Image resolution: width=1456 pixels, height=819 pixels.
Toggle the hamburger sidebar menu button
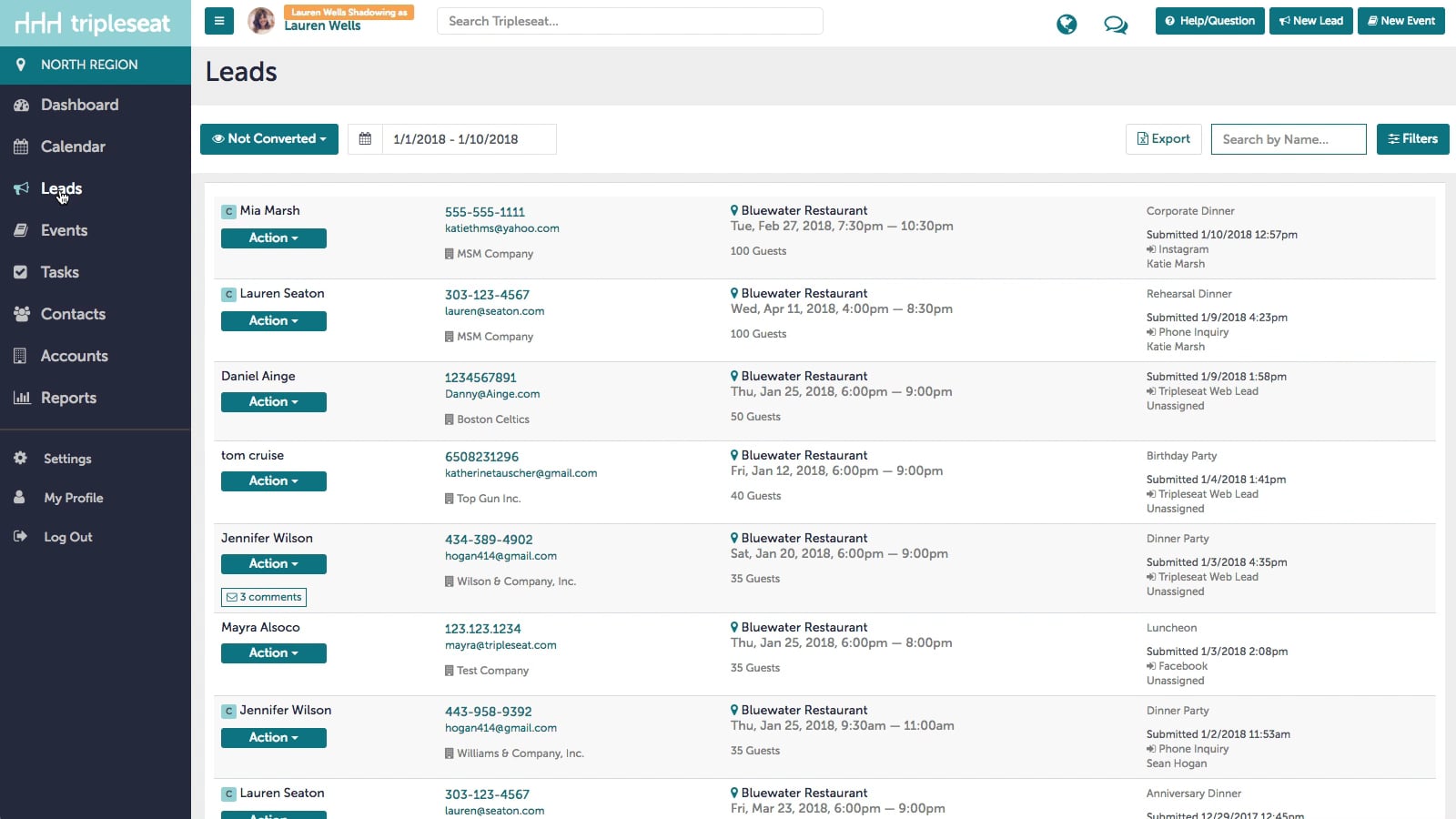coord(218,21)
